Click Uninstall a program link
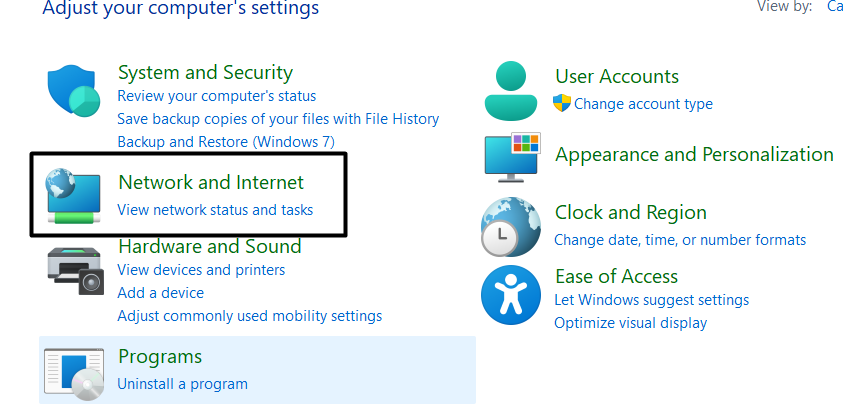The image size is (843, 420). tap(182, 384)
